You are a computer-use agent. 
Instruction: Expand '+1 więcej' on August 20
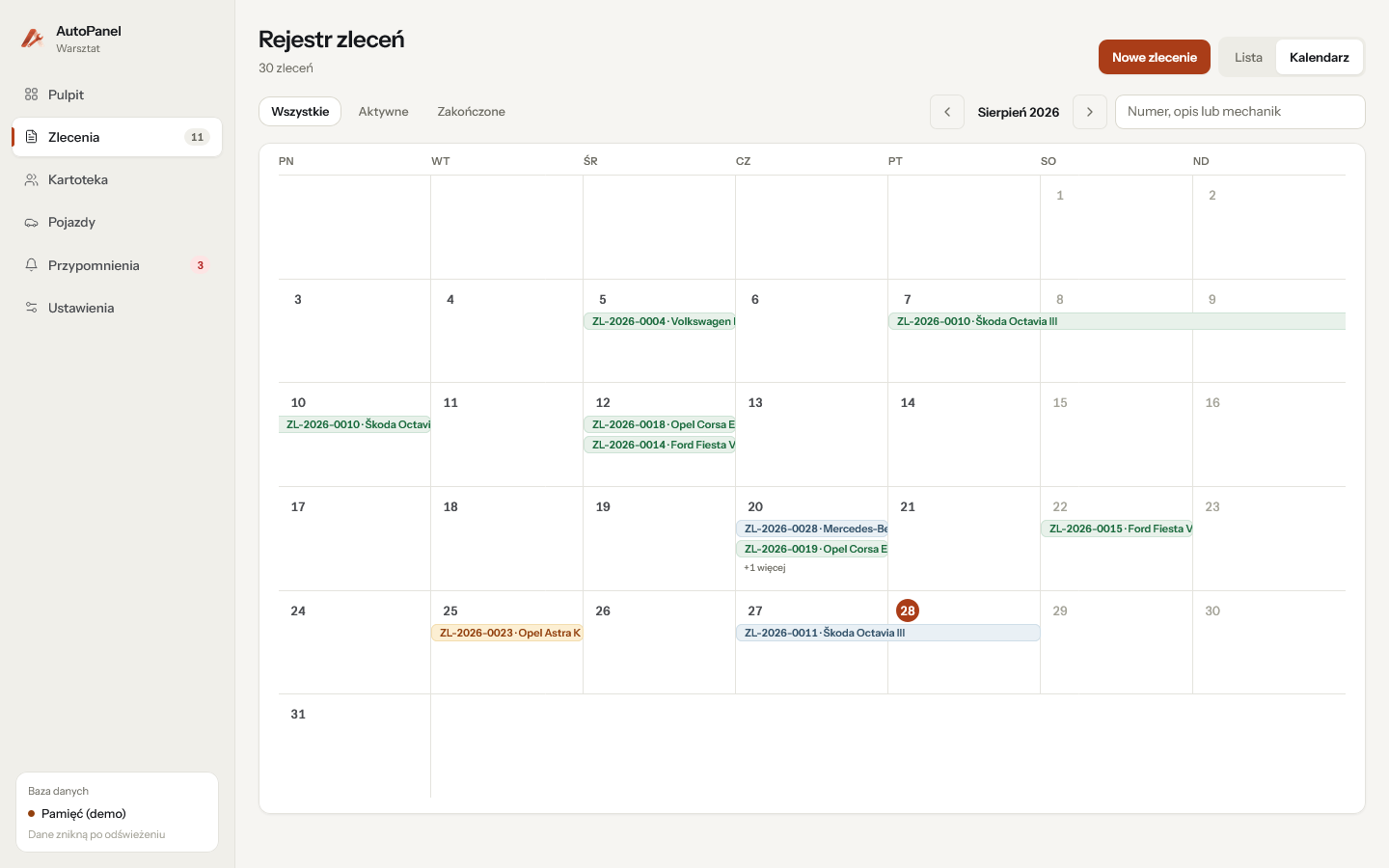[x=765, y=568]
